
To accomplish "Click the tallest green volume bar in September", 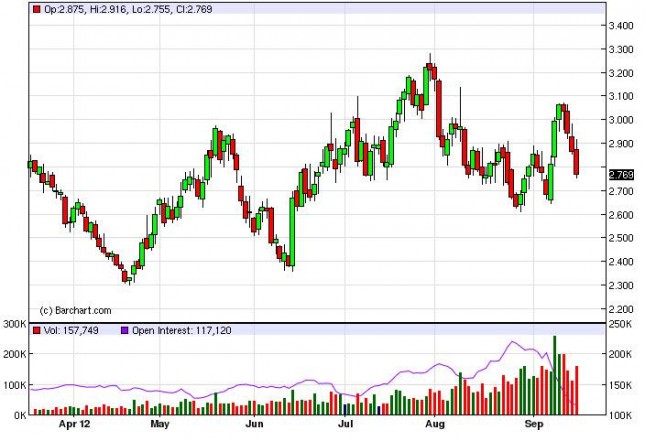I will pyautogui.click(x=555, y=375).
